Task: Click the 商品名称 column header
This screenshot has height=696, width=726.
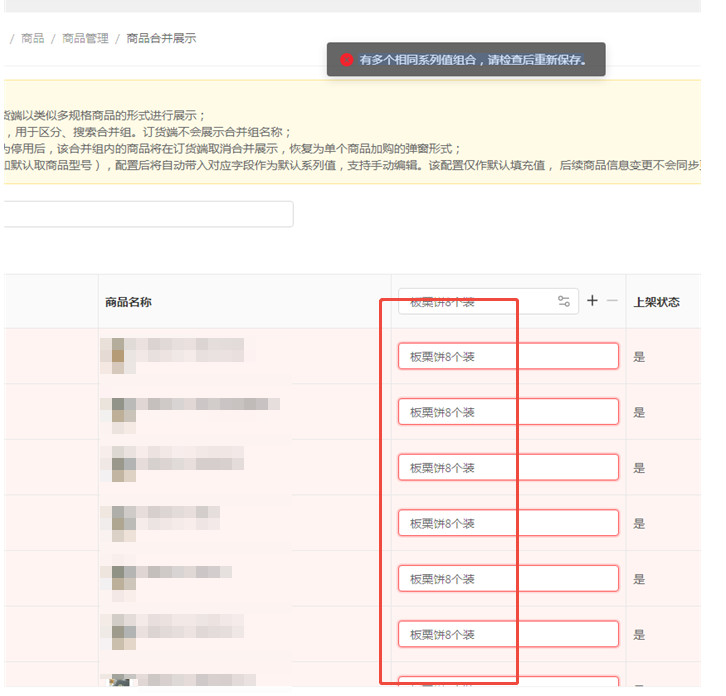Action: pos(128,302)
